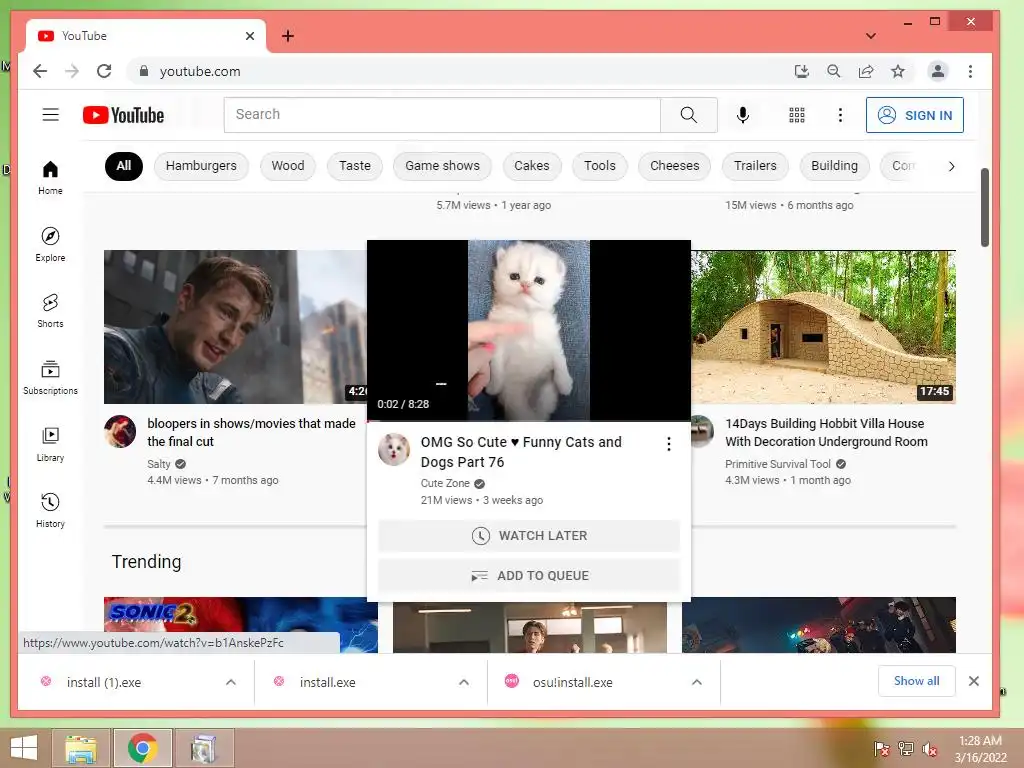Select the Hamburgers filter chip
This screenshot has height=768, width=1024.
point(201,166)
